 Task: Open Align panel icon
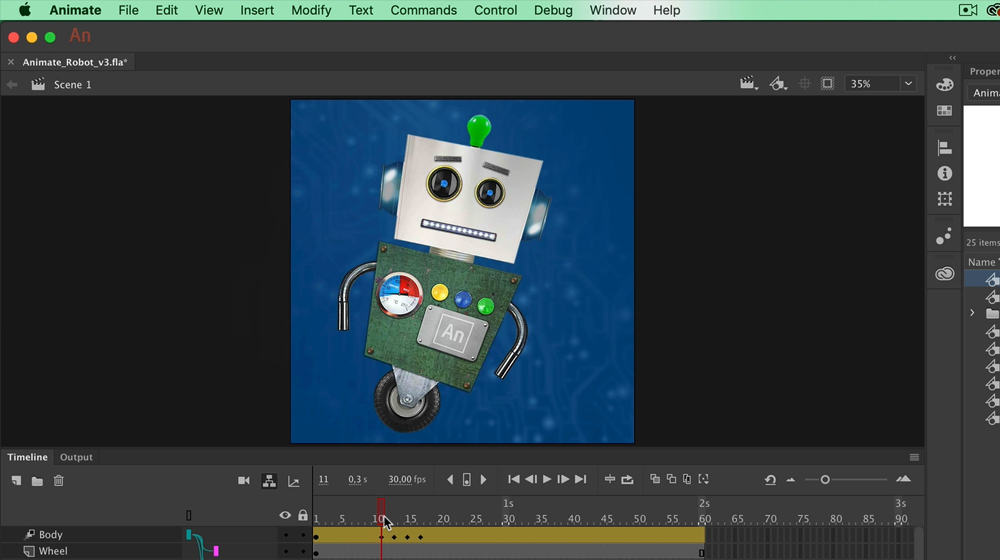(x=945, y=148)
